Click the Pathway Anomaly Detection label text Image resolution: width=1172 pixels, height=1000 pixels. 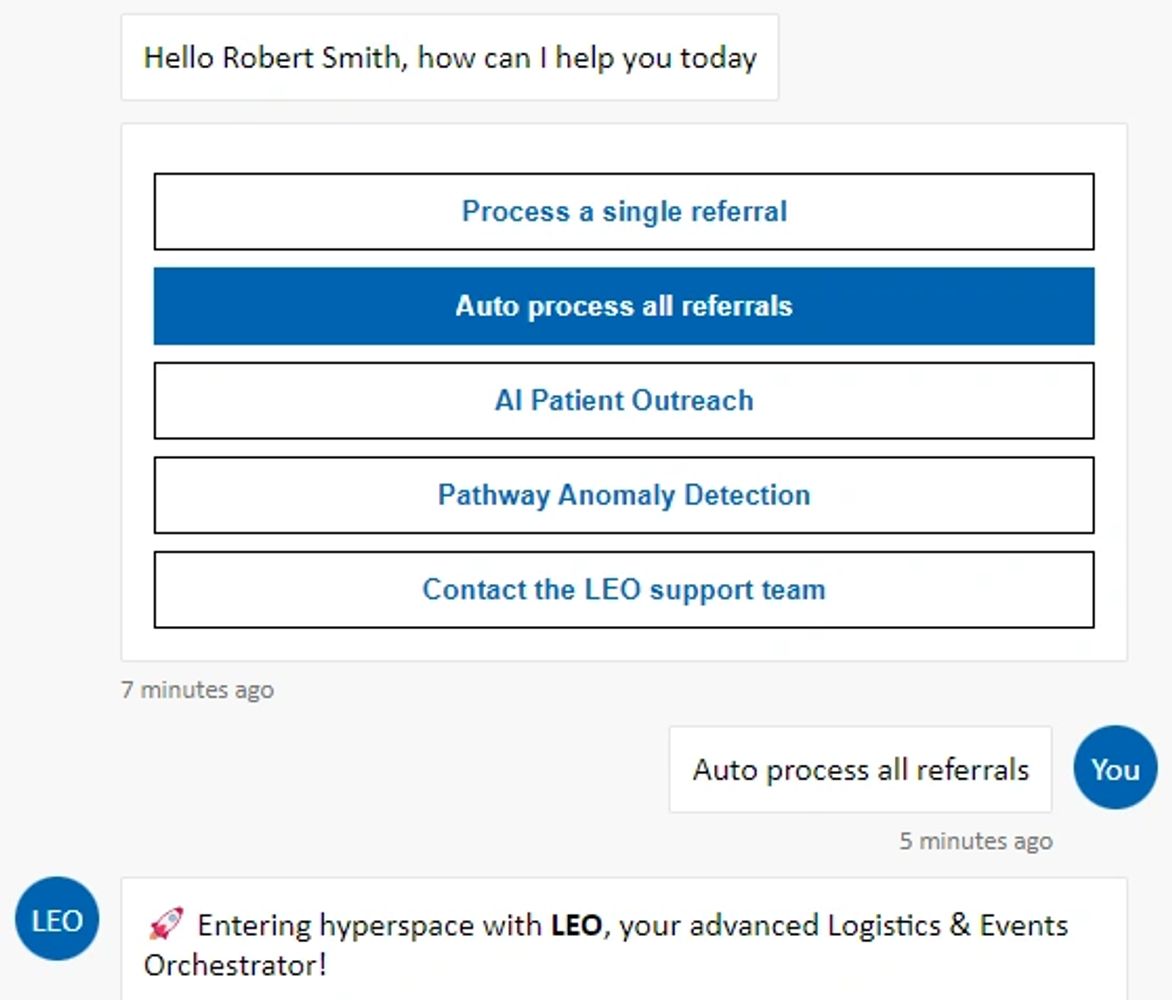623,494
